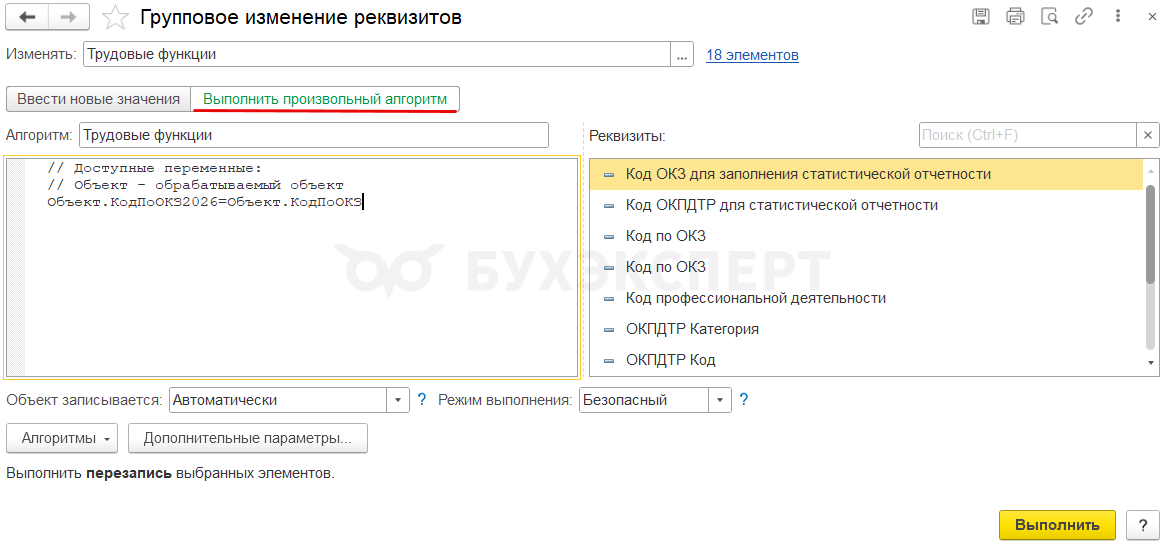The height and width of the screenshot is (545, 1164).
Task: Add form to favorites with star icon
Action: click(x=116, y=17)
